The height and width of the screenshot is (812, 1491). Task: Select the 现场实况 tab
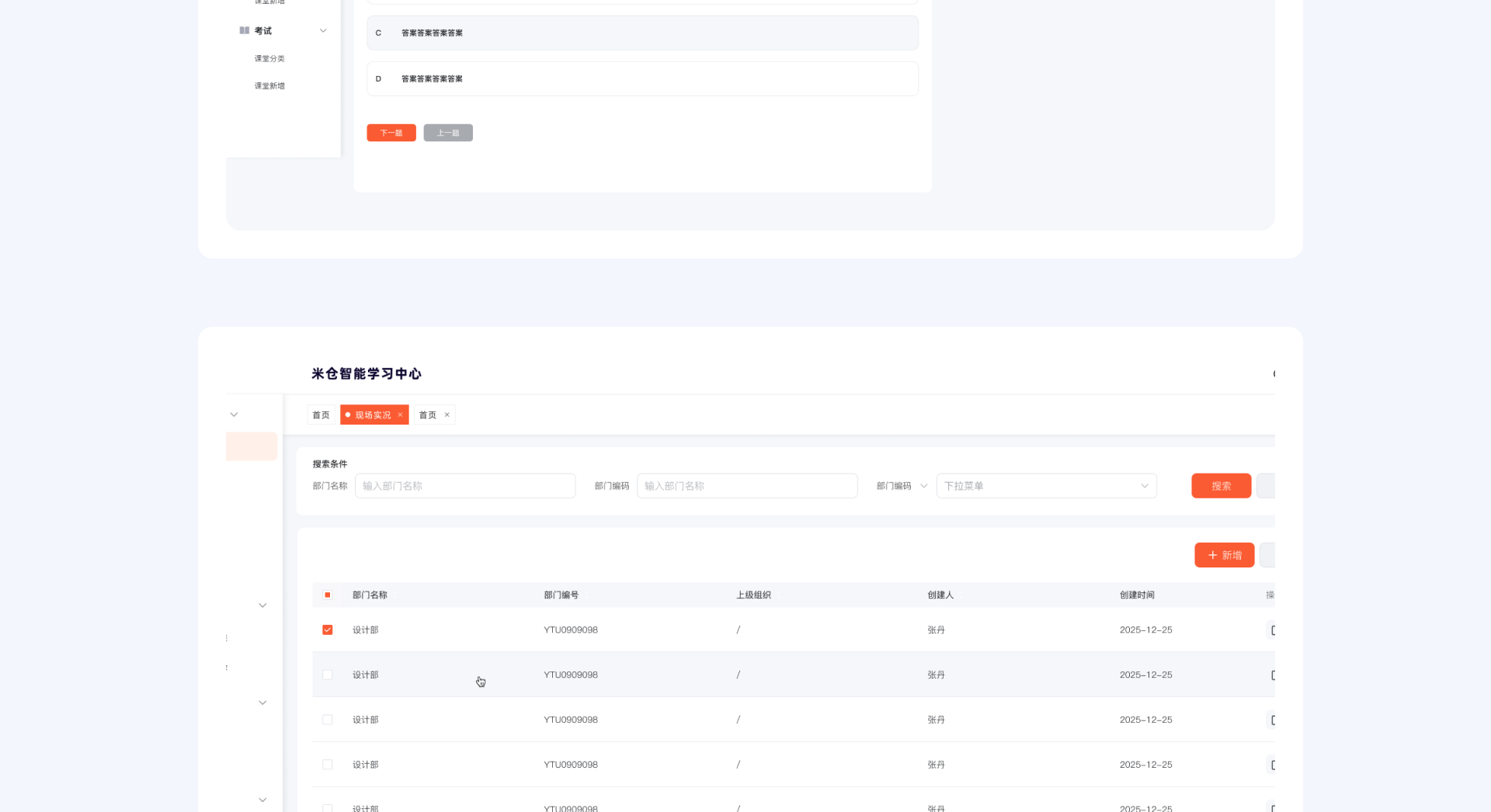click(x=373, y=415)
